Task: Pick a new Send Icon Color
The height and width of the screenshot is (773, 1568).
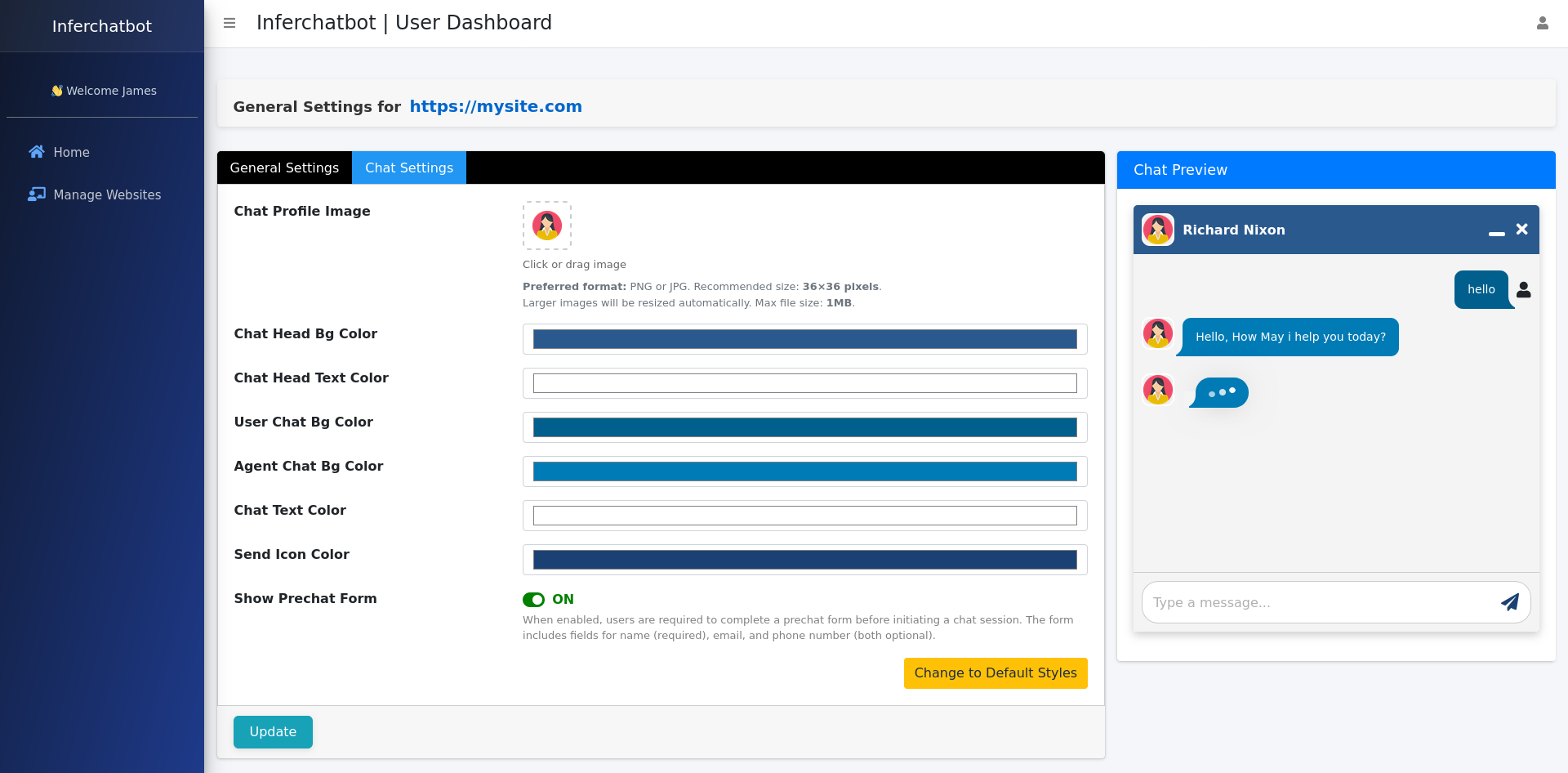Action: point(804,560)
